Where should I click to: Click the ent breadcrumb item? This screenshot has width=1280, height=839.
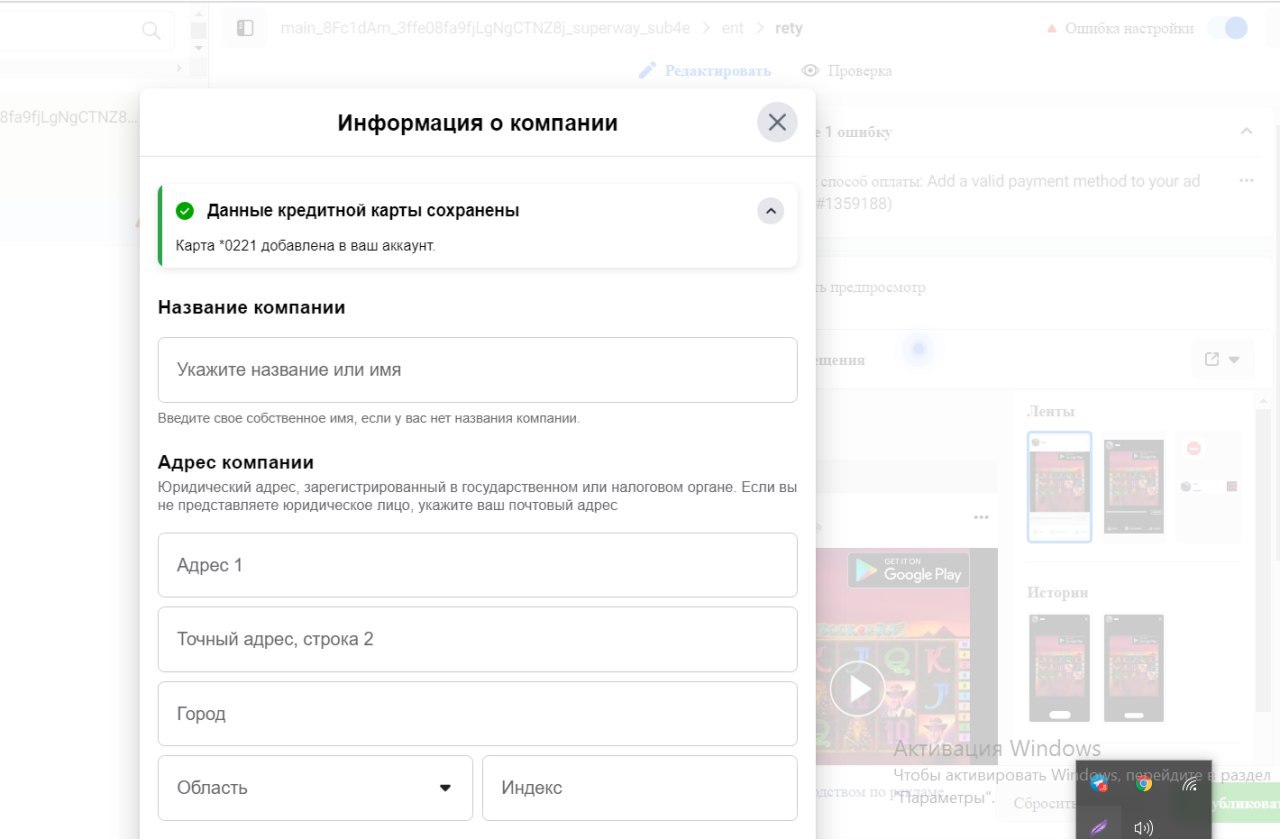733,28
